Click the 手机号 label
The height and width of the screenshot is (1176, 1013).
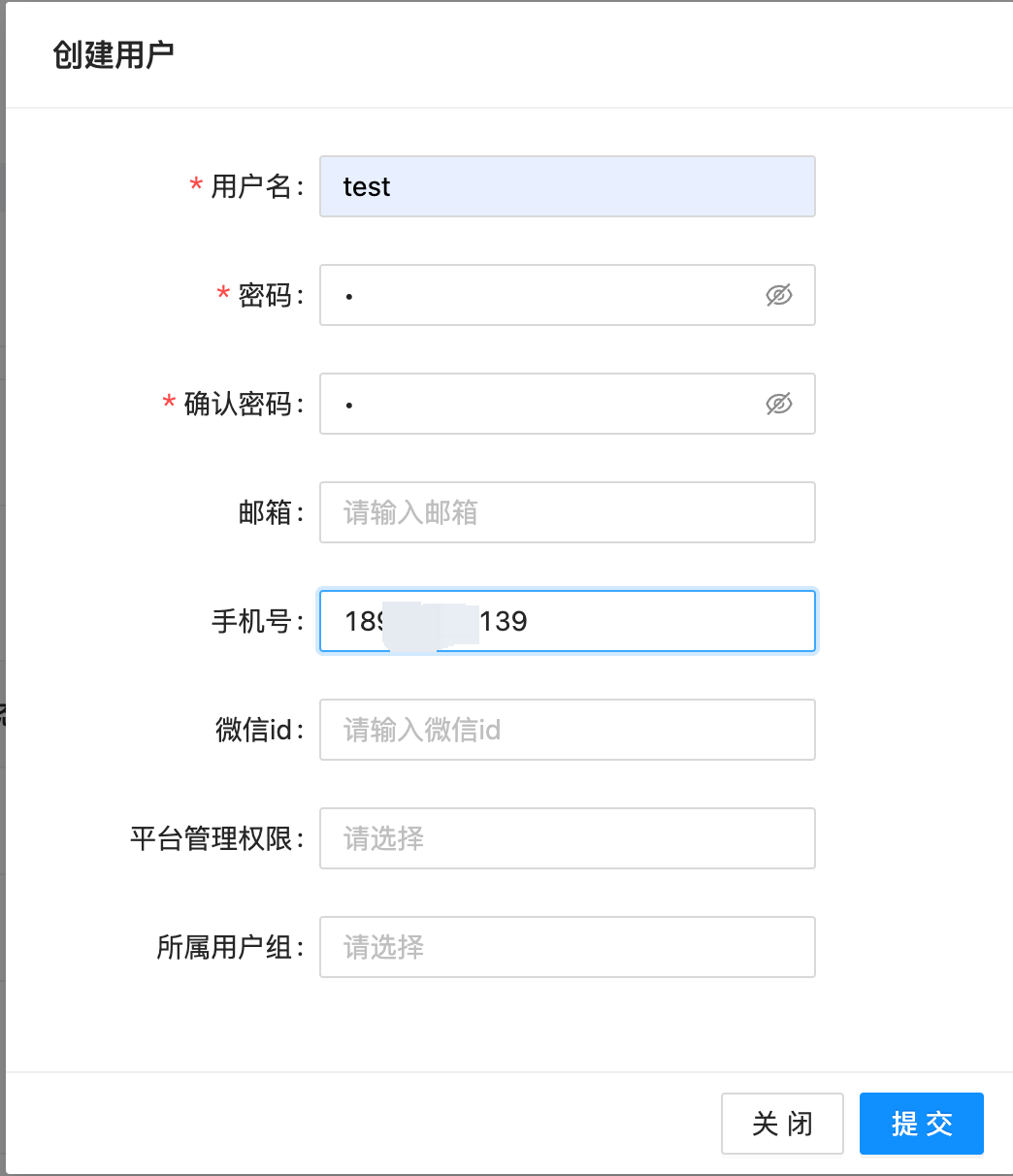(x=251, y=621)
